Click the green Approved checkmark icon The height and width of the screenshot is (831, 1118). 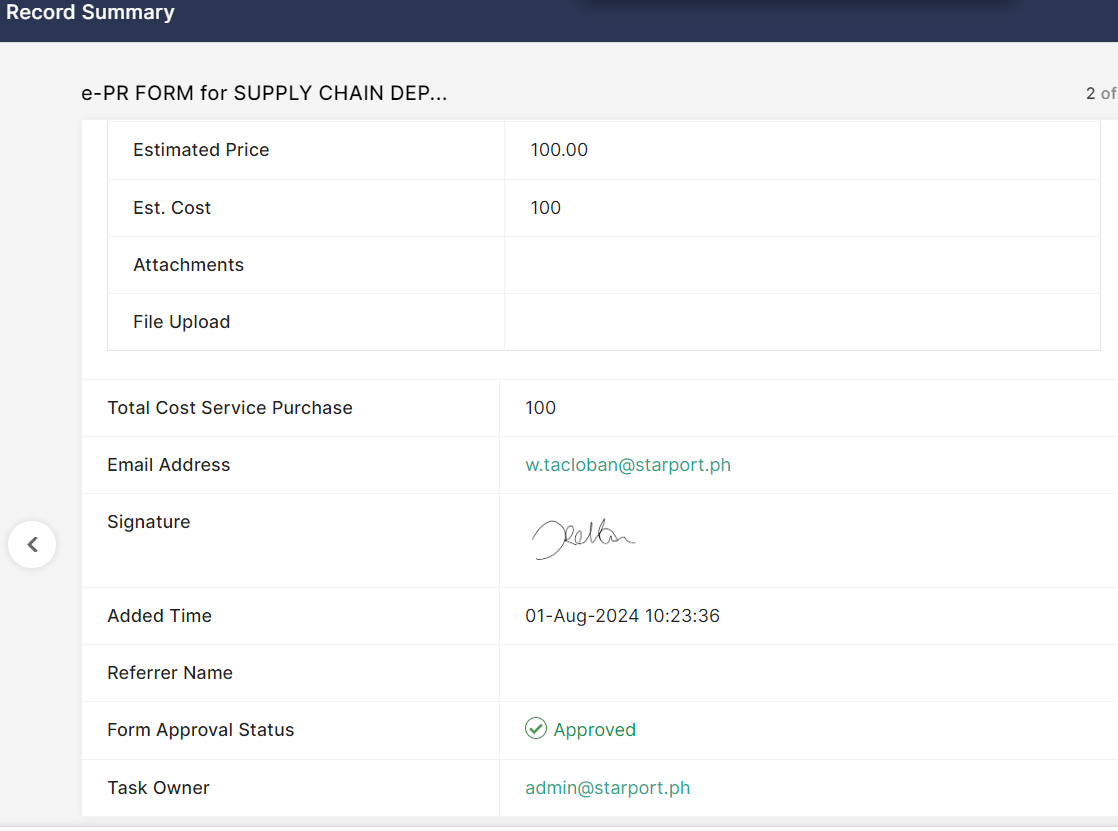click(536, 729)
